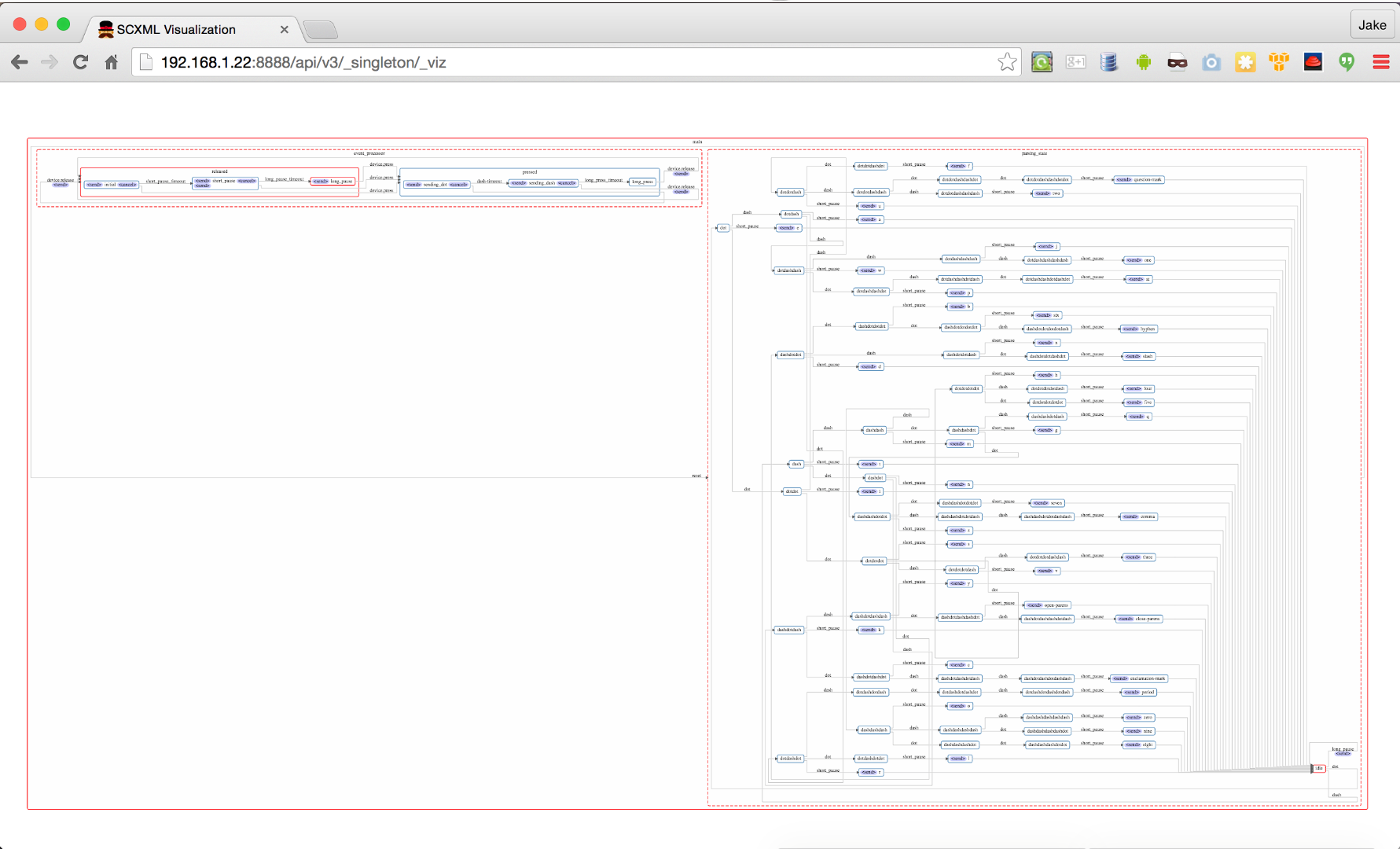
Task: Select the eight send node
Action: pos(1139,744)
